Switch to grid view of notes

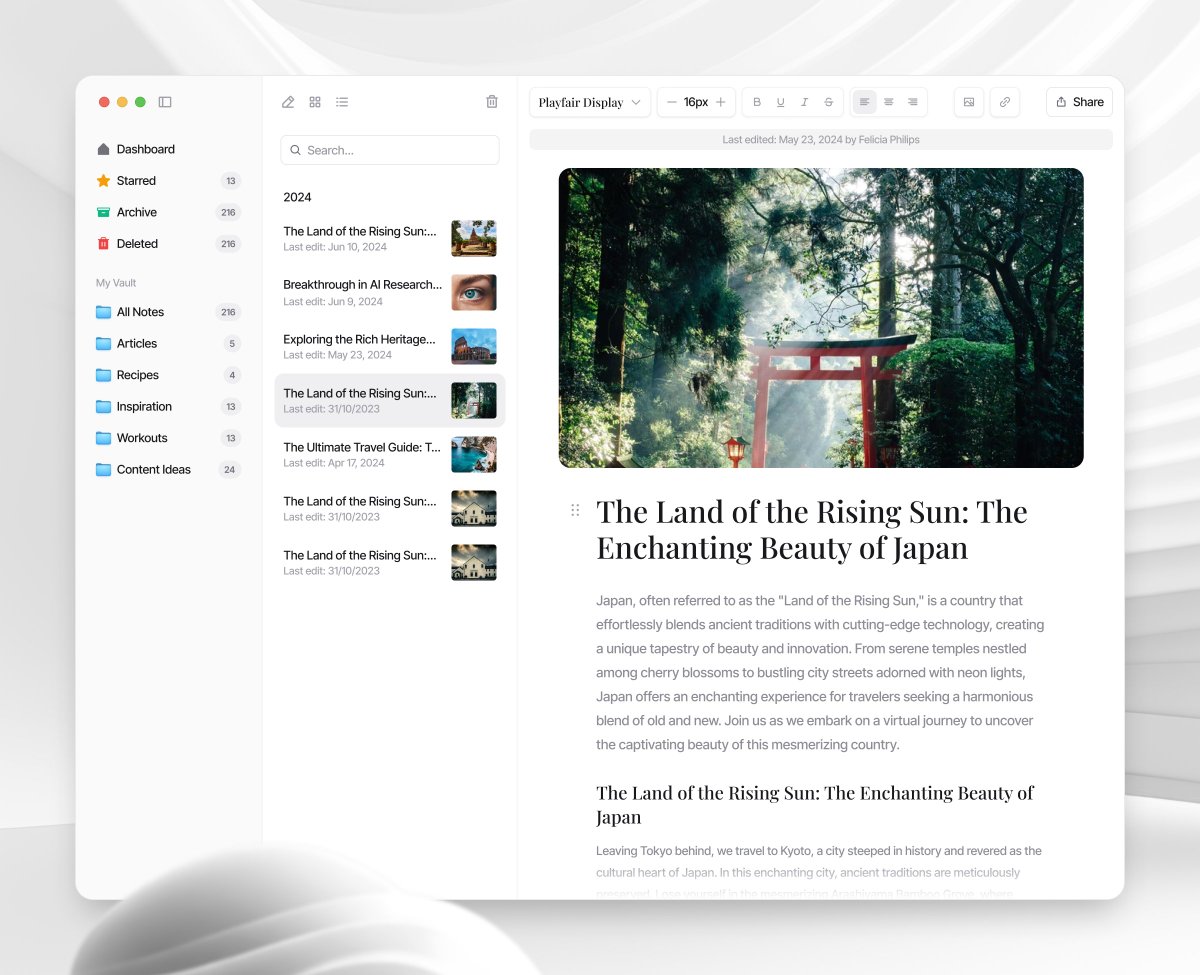(315, 102)
